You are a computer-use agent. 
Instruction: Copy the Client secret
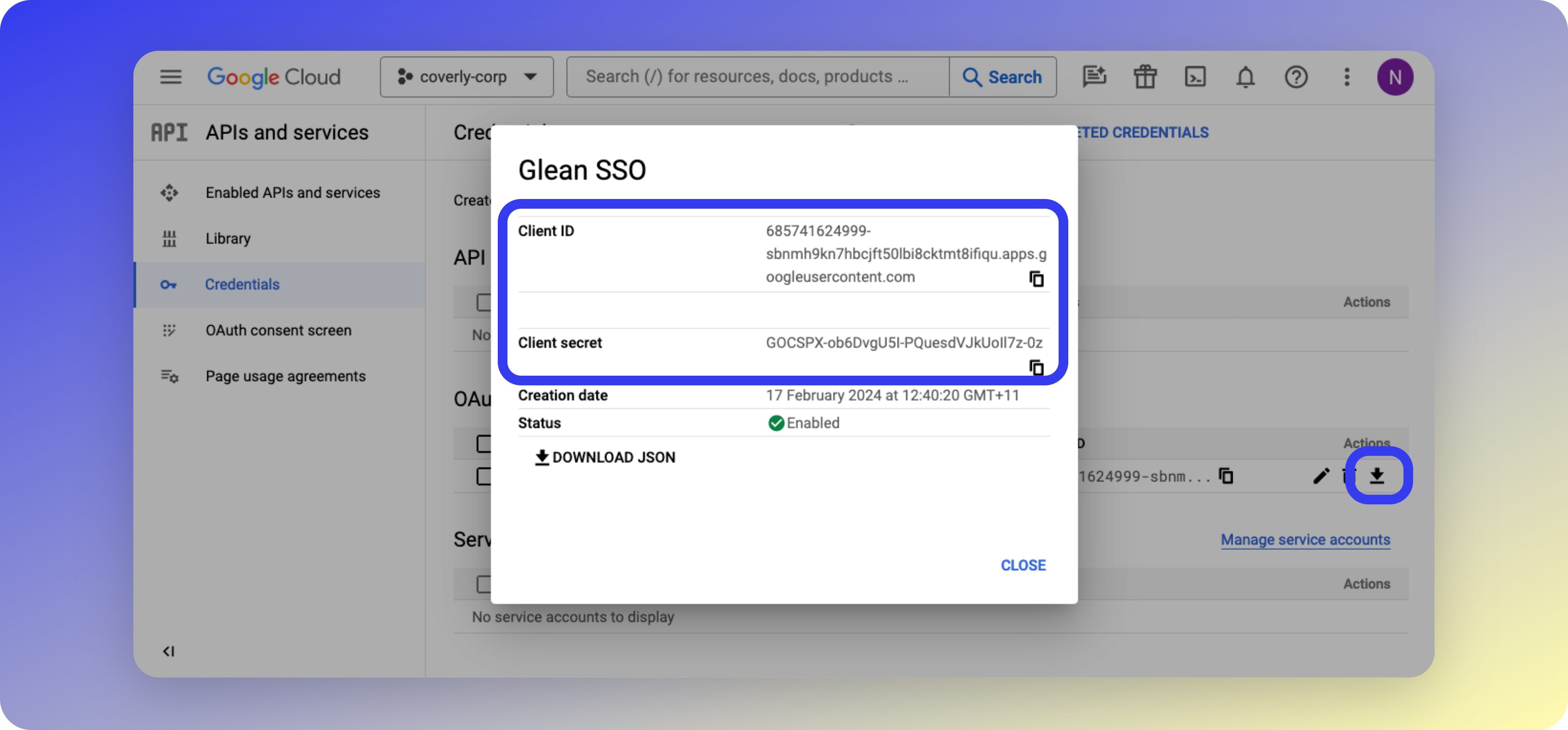click(1036, 368)
